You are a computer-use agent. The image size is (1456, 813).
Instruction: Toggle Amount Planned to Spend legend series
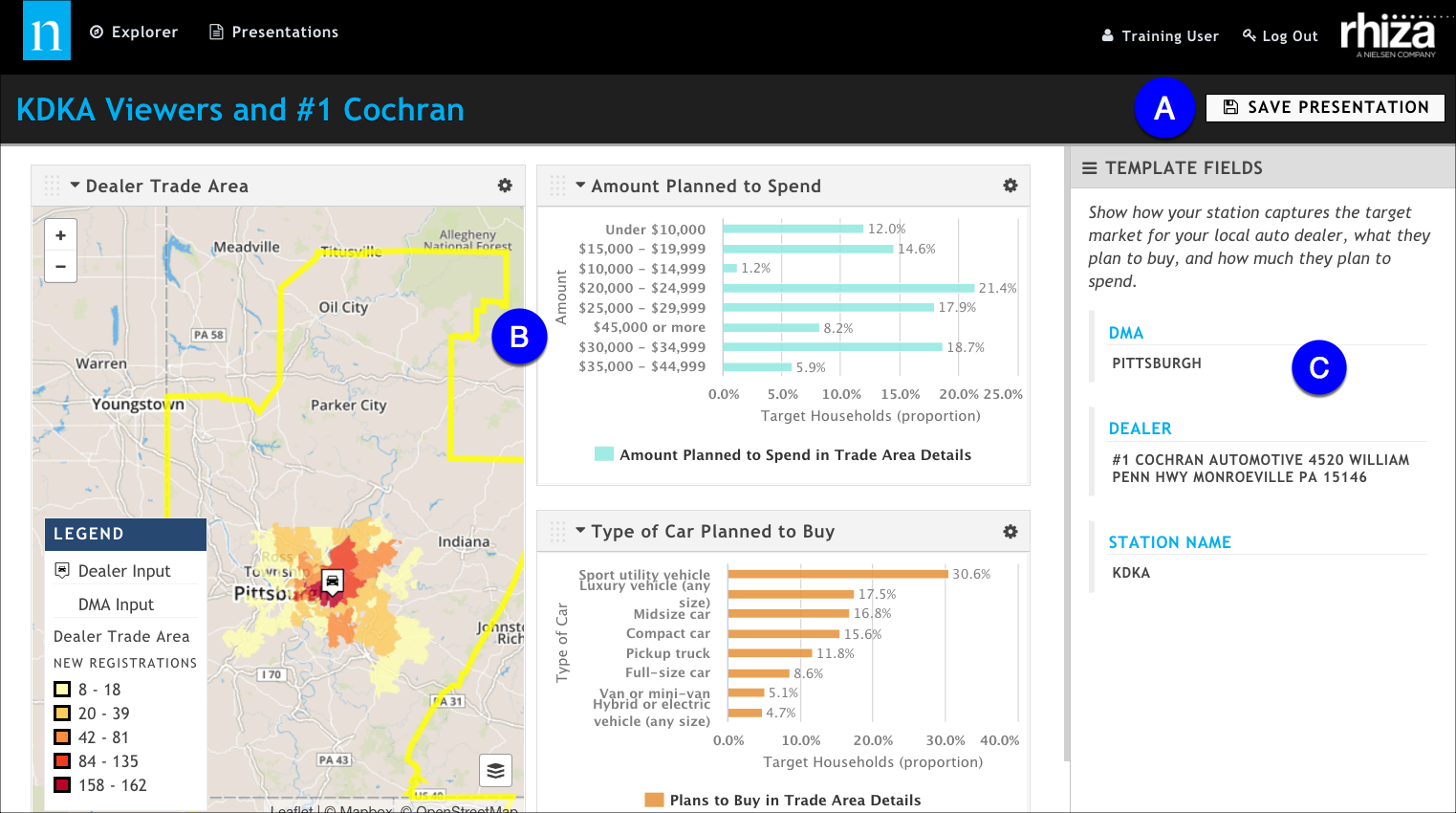[783, 454]
